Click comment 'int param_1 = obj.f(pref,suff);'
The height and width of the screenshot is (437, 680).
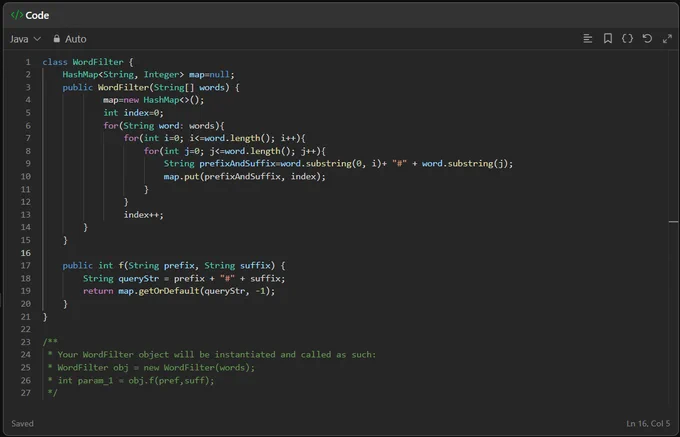(136, 380)
